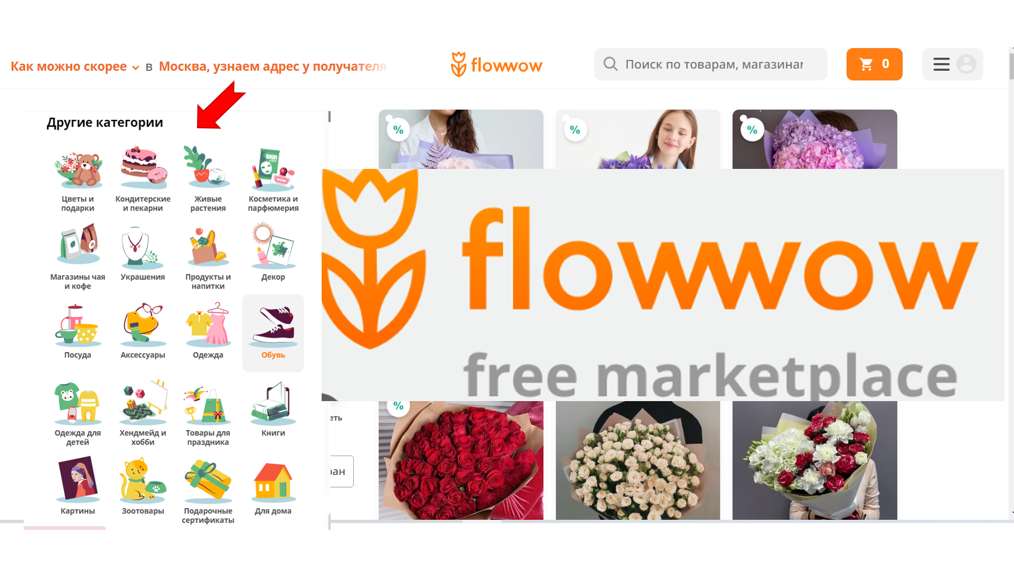Go to flowwow home via header logo

(x=497, y=65)
